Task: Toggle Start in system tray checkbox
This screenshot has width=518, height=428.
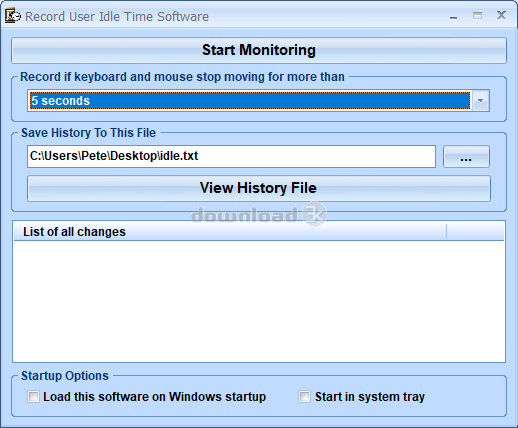Action: click(x=304, y=397)
